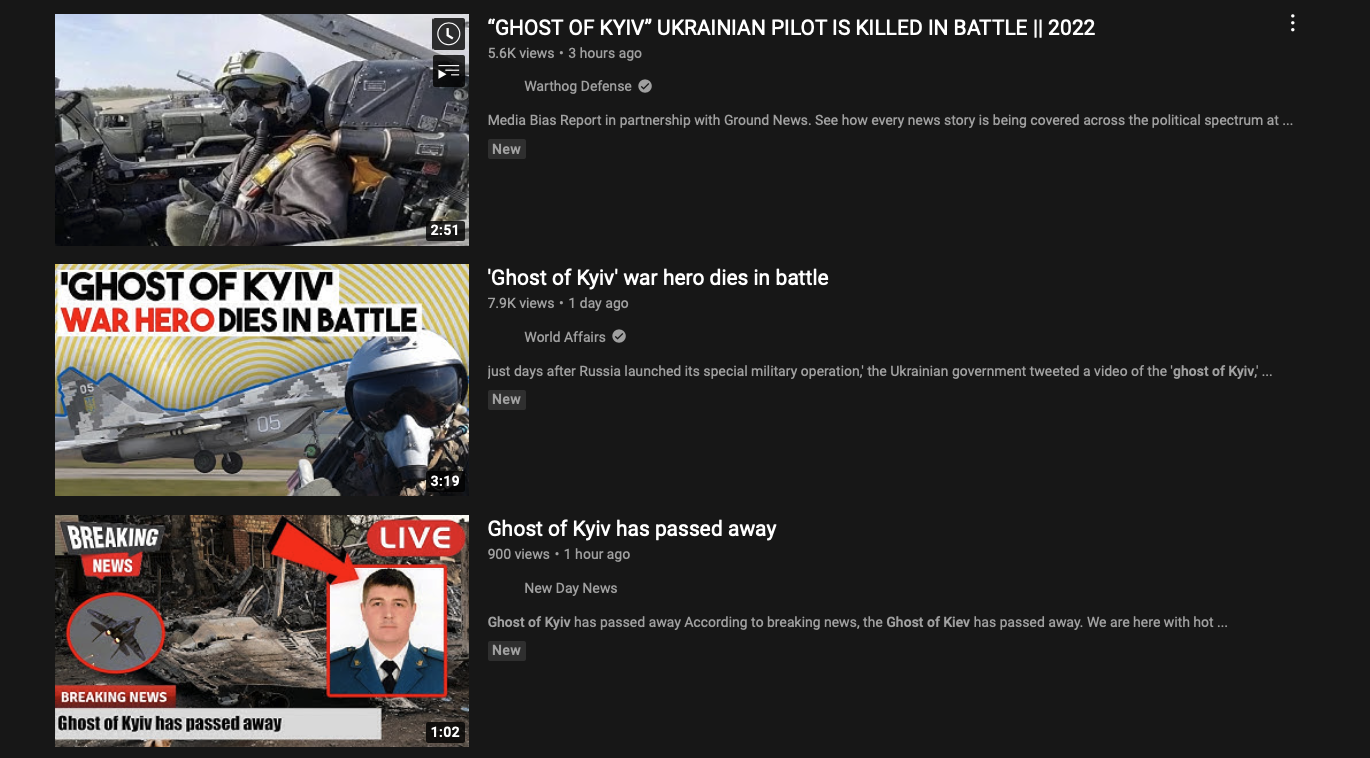The height and width of the screenshot is (758, 1370).
Task: Open Ghost of Kyiv has passed away title
Action: pyautogui.click(x=632, y=529)
